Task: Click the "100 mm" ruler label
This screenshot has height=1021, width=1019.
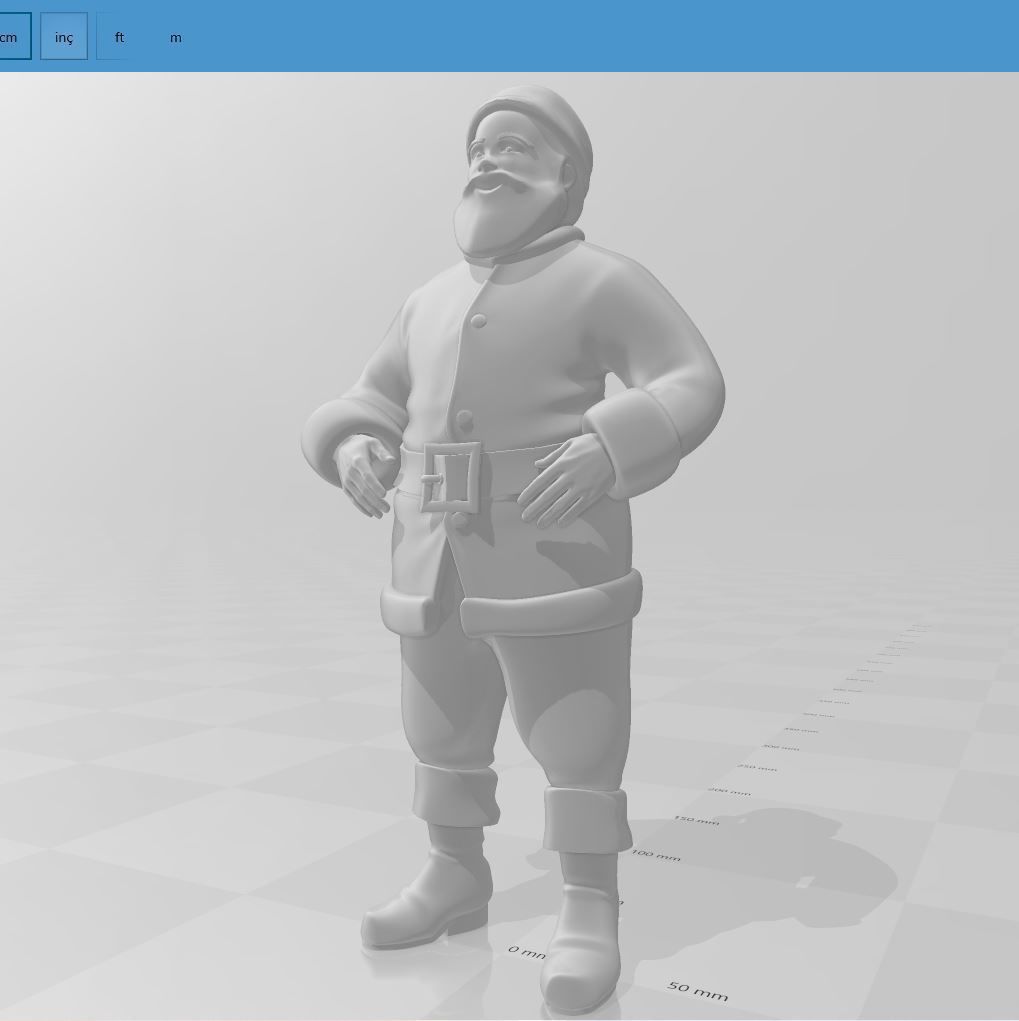Action: click(656, 856)
